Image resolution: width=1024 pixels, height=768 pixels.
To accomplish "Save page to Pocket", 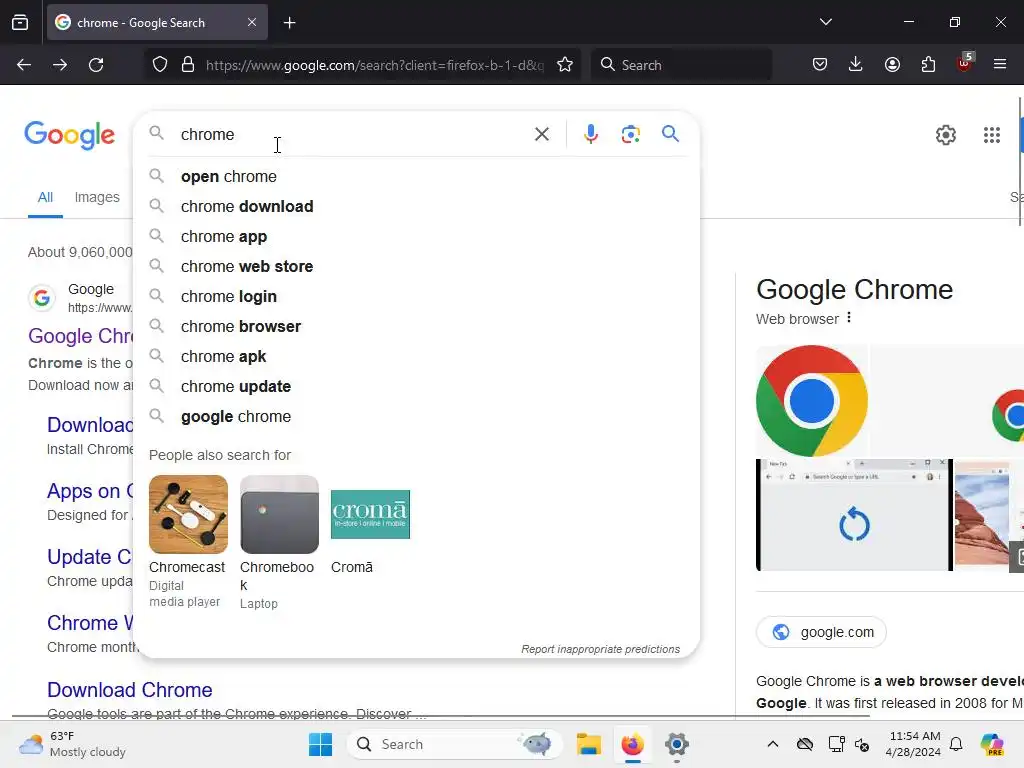I will [x=820, y=65].
